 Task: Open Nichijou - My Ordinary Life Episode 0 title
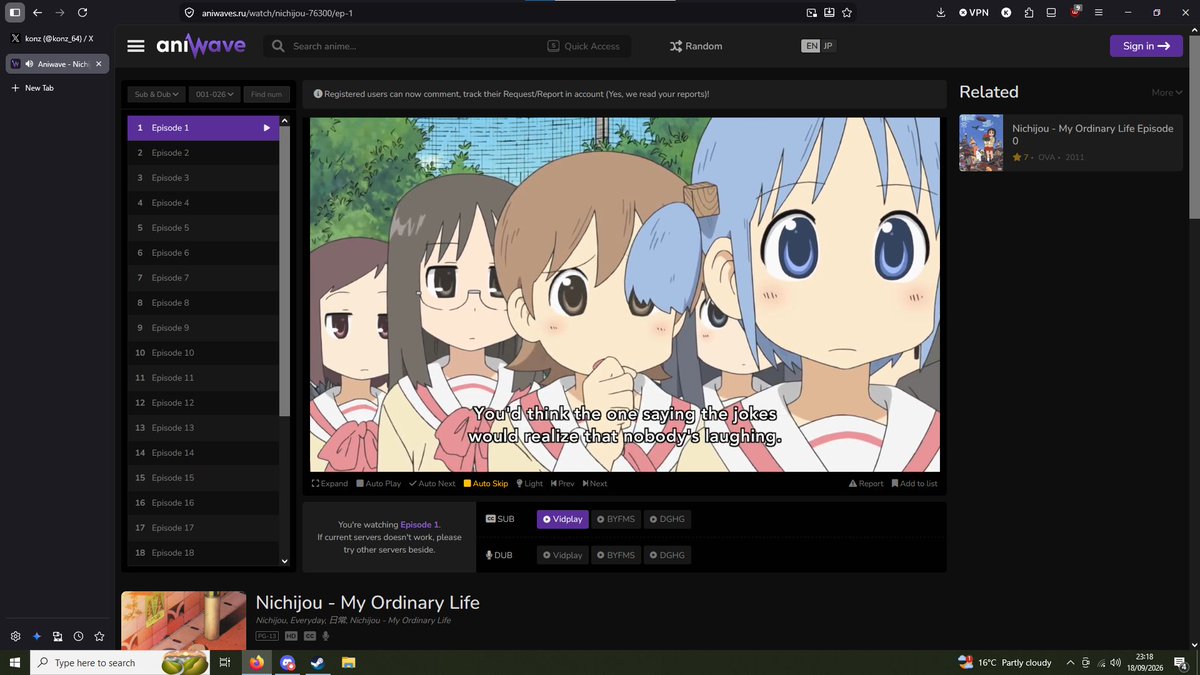[x=1092, y=135]
